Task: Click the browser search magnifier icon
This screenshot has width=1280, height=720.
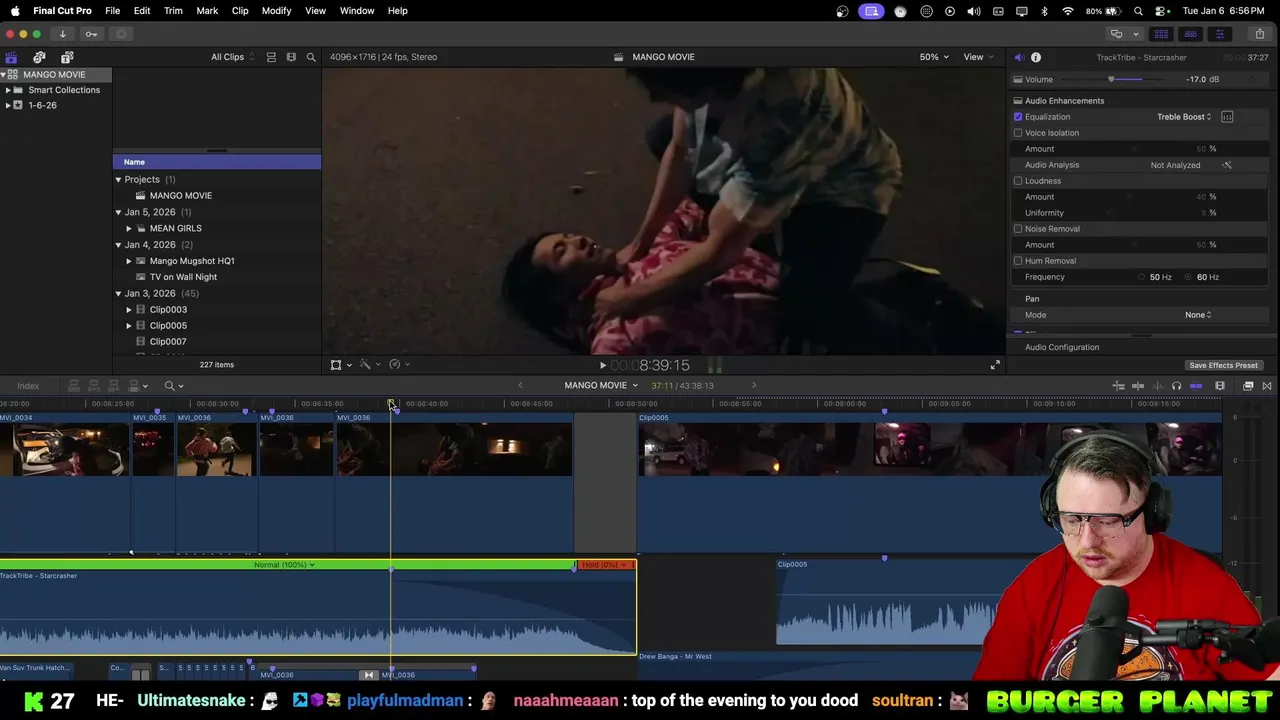Action: click(x=311, y=57)
